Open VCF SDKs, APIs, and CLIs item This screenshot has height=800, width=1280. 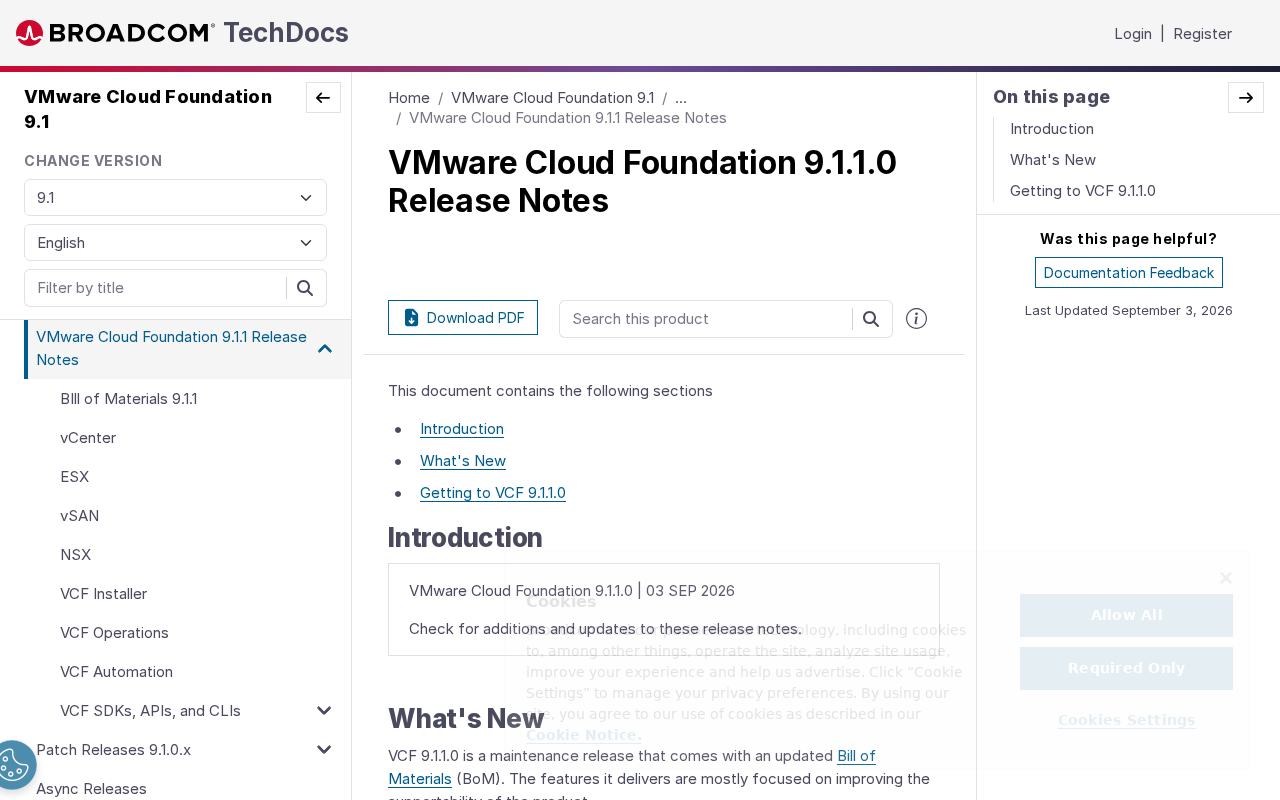tap(150, 711)
